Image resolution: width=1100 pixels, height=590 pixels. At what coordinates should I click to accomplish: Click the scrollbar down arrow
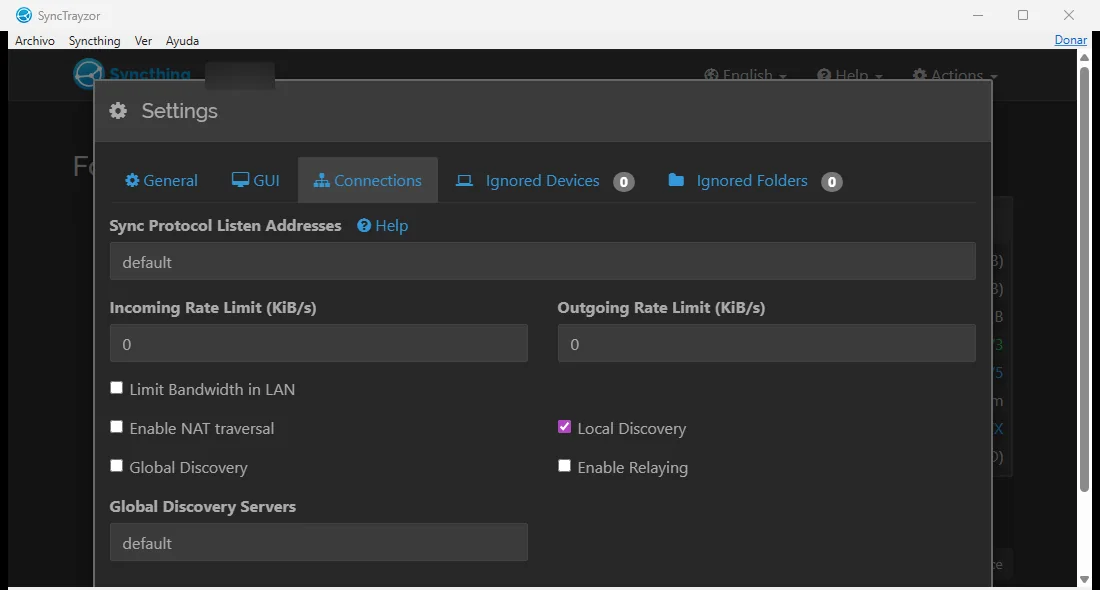click(1084, 579)
